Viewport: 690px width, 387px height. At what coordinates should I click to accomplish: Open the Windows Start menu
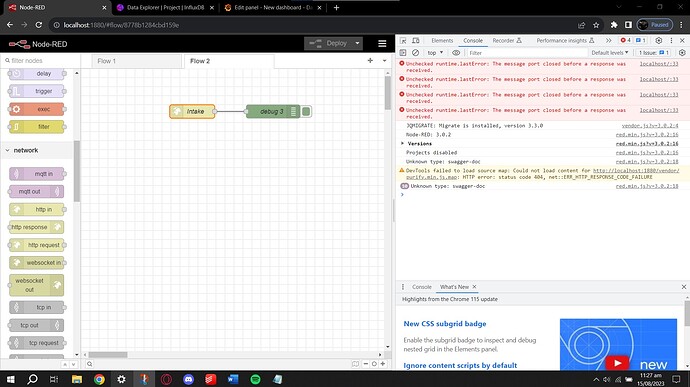pyautogui.click(x=11, y=379)
